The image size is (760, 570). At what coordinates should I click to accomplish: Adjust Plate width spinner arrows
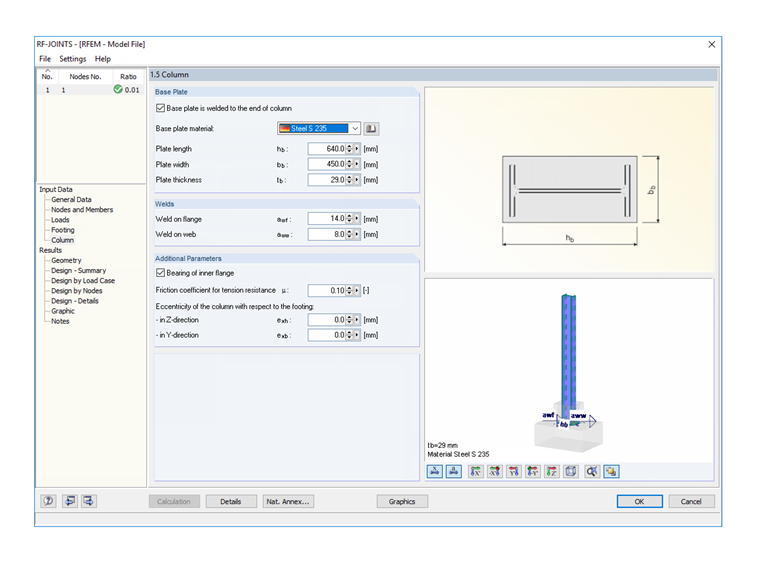[349, 164]
